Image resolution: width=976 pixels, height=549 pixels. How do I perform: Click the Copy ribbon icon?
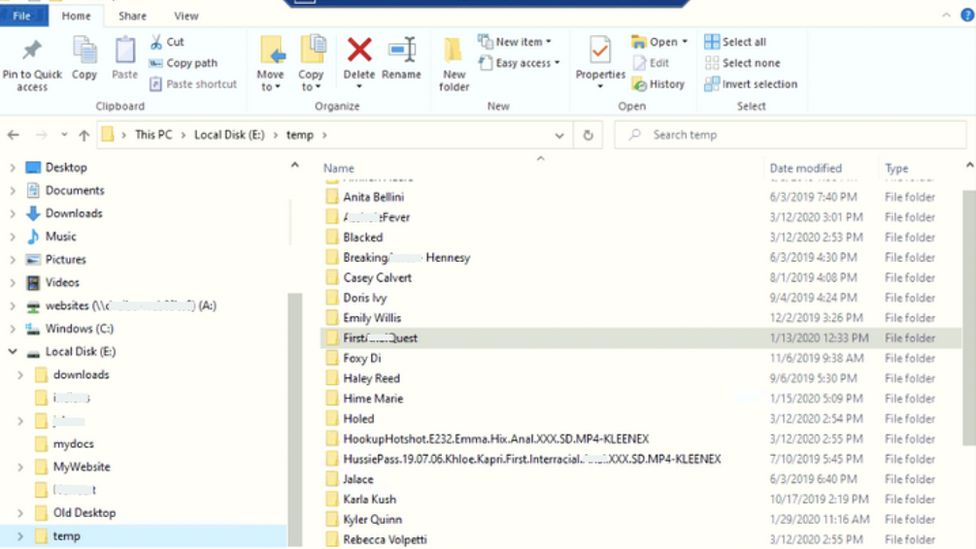(x=85, y=50)
